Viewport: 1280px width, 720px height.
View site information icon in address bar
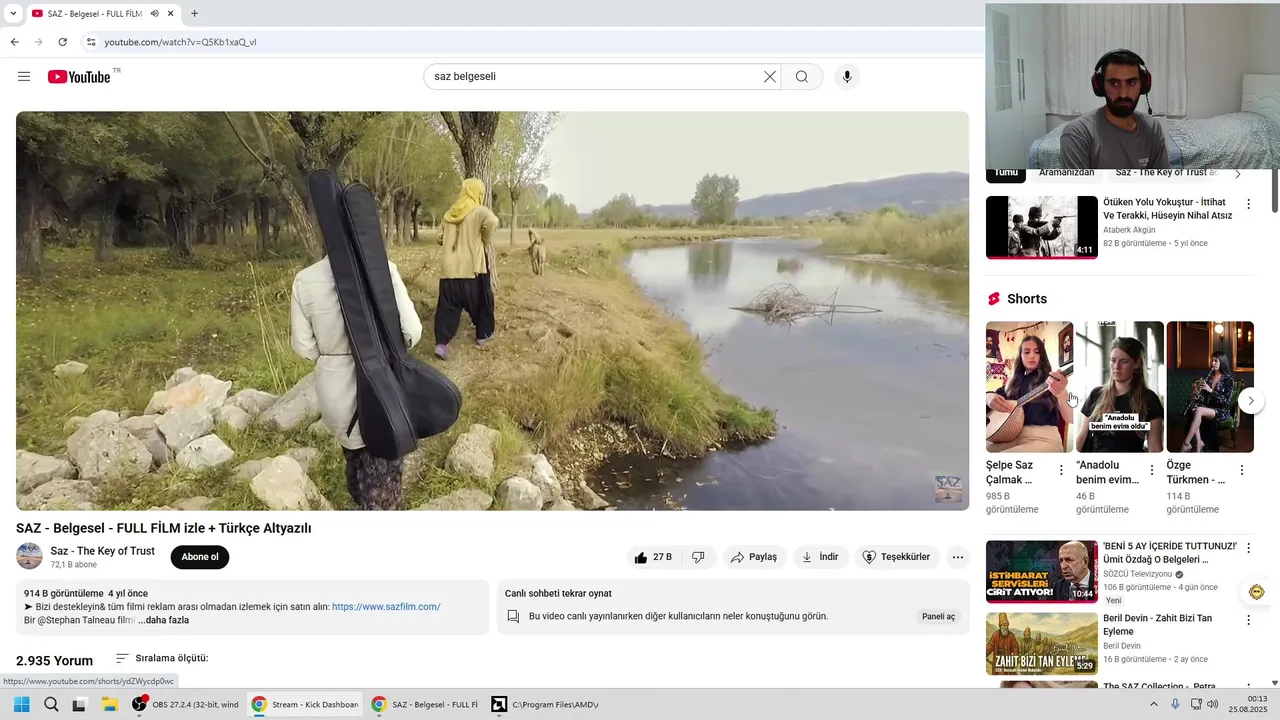(90, 42)
